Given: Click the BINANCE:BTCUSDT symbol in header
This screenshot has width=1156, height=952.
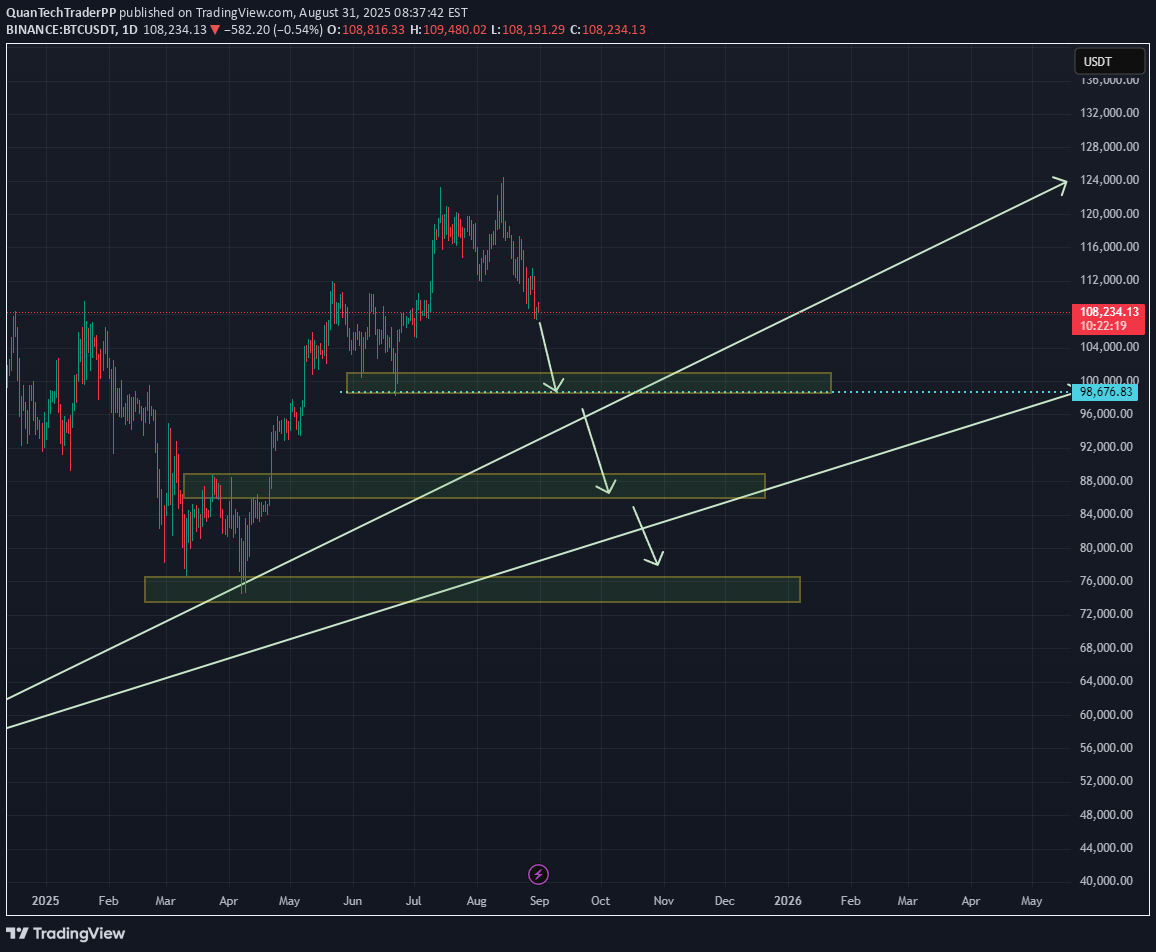Looking at the screenshot, I should [x=59, y=30].
